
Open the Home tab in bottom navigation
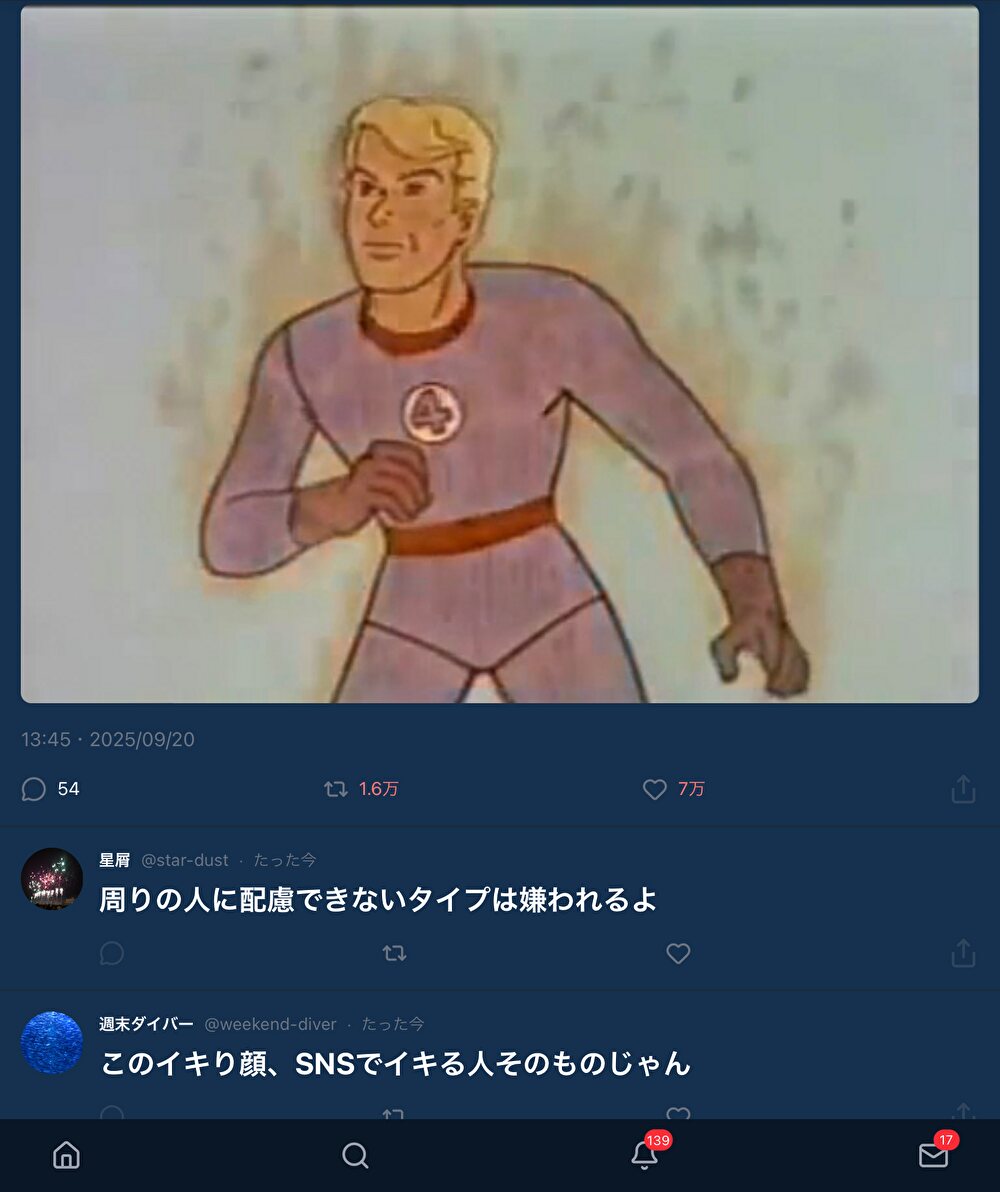[x=66, y=1155]
